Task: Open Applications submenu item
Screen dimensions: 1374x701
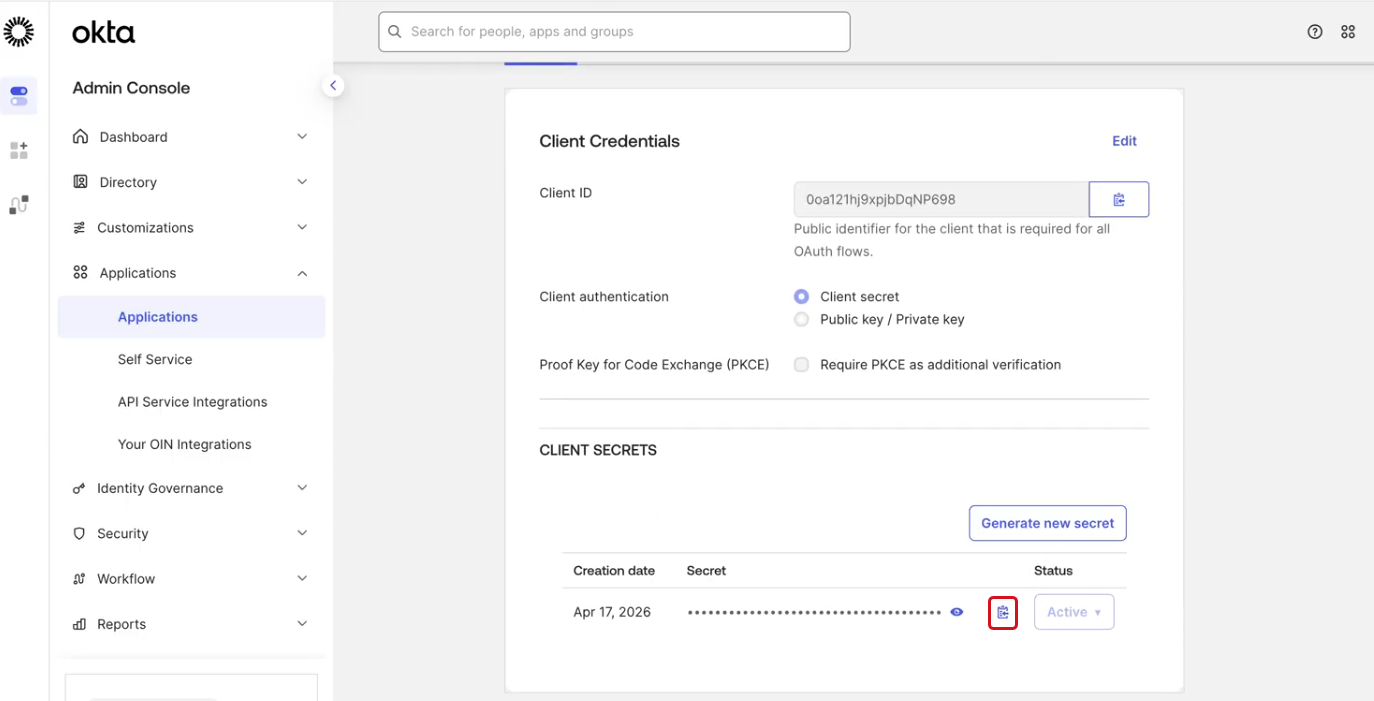Action: pos(191,317)
